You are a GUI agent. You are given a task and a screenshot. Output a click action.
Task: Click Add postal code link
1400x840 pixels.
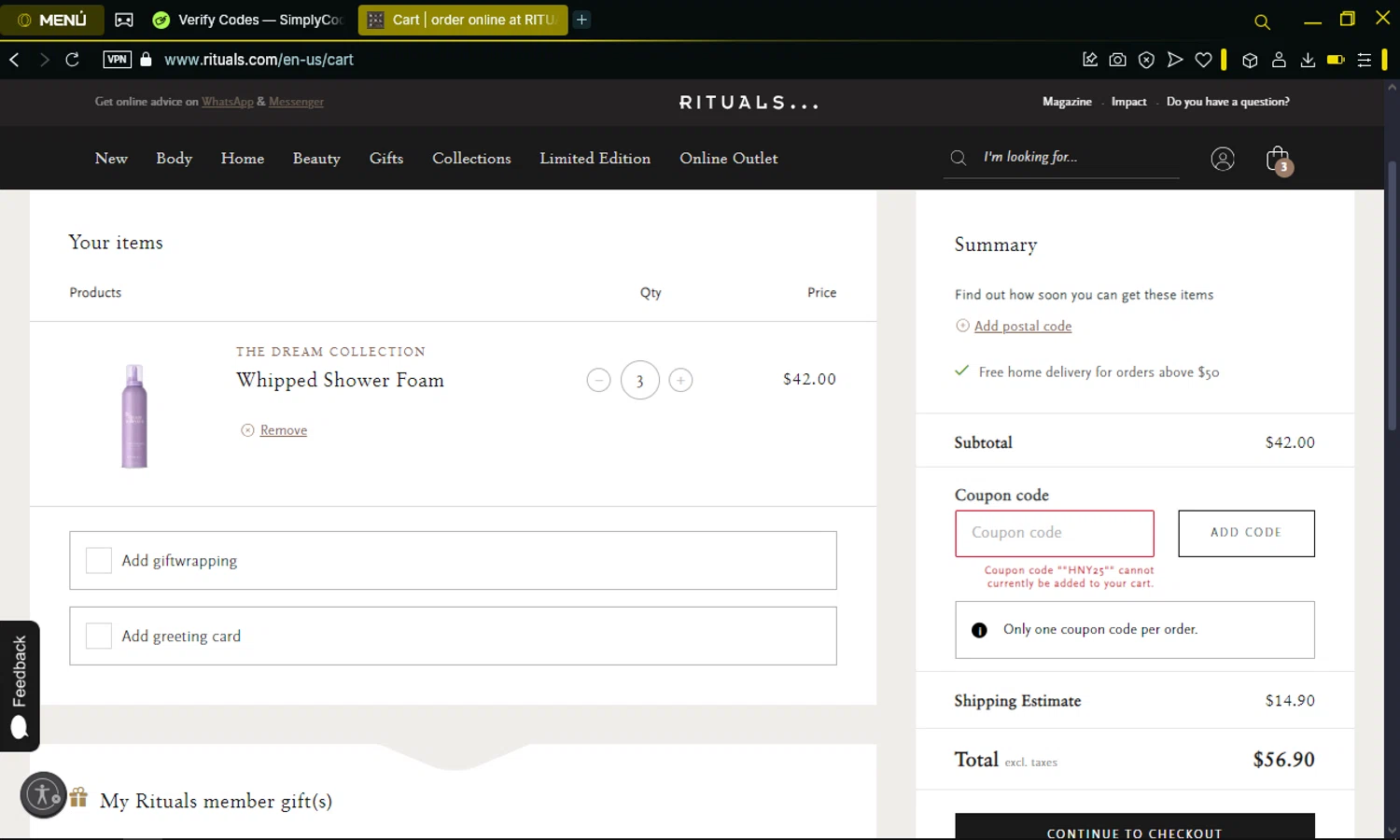pyautogui.click(x=1023, y=326)
